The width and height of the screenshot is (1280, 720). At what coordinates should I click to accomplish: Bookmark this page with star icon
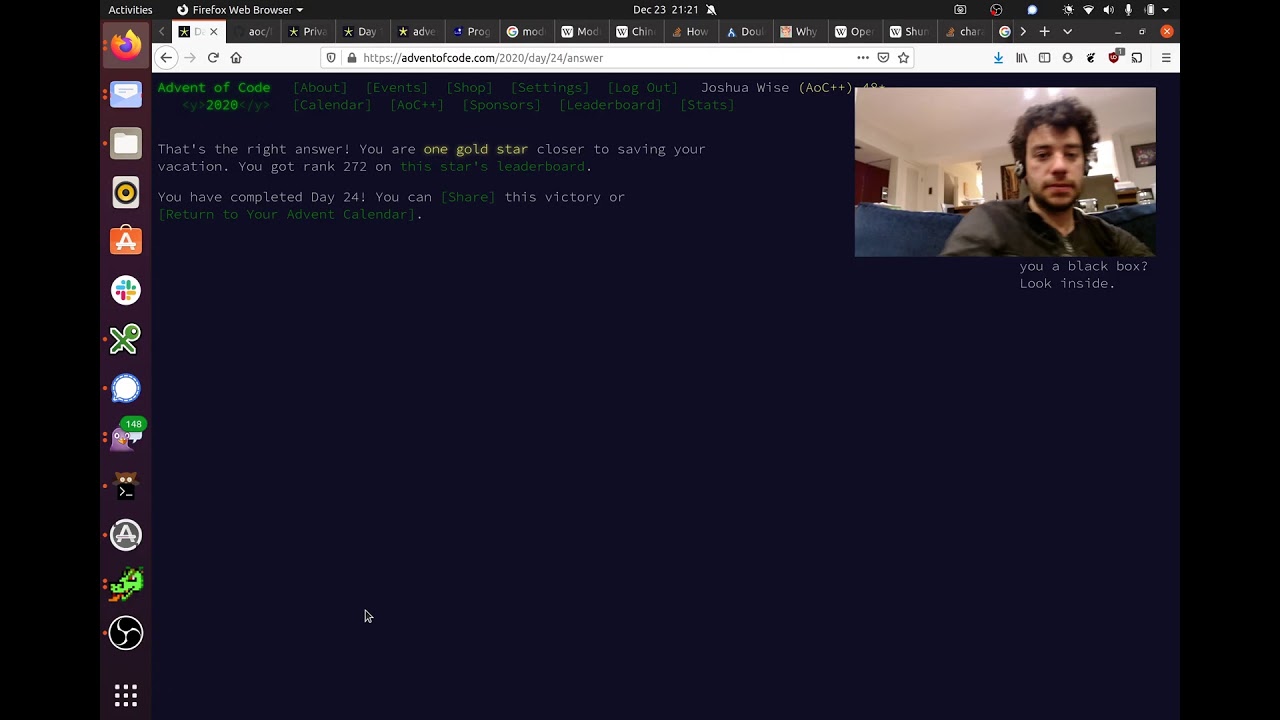(x=903, y=58)
